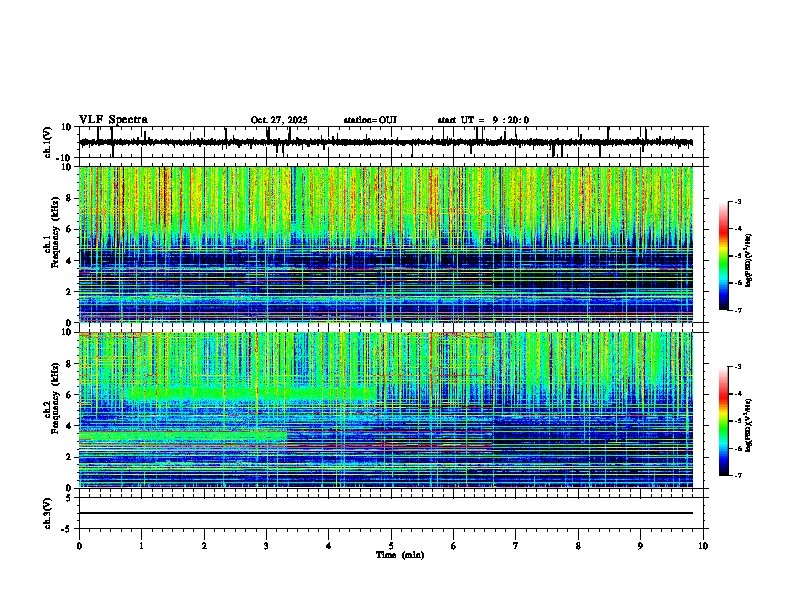792x612 pixels.
Task: Click the "VLF Spectra" title text
Action: point(113,119)
